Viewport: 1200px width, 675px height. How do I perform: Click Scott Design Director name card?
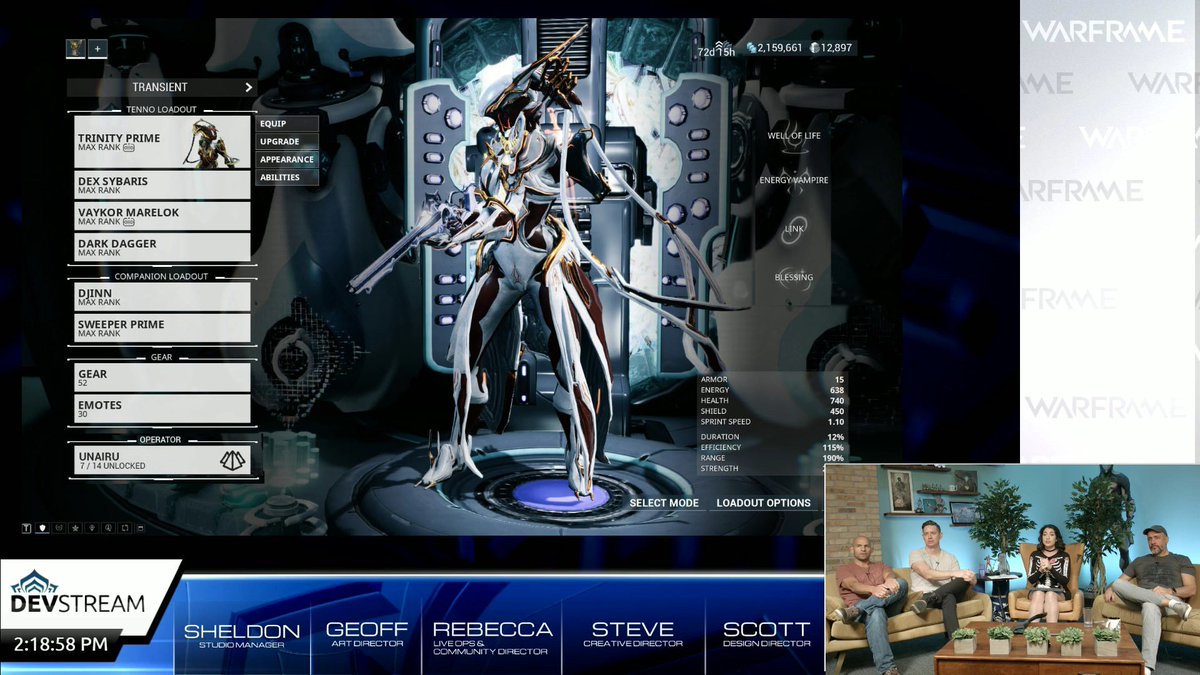coord(767,636)
